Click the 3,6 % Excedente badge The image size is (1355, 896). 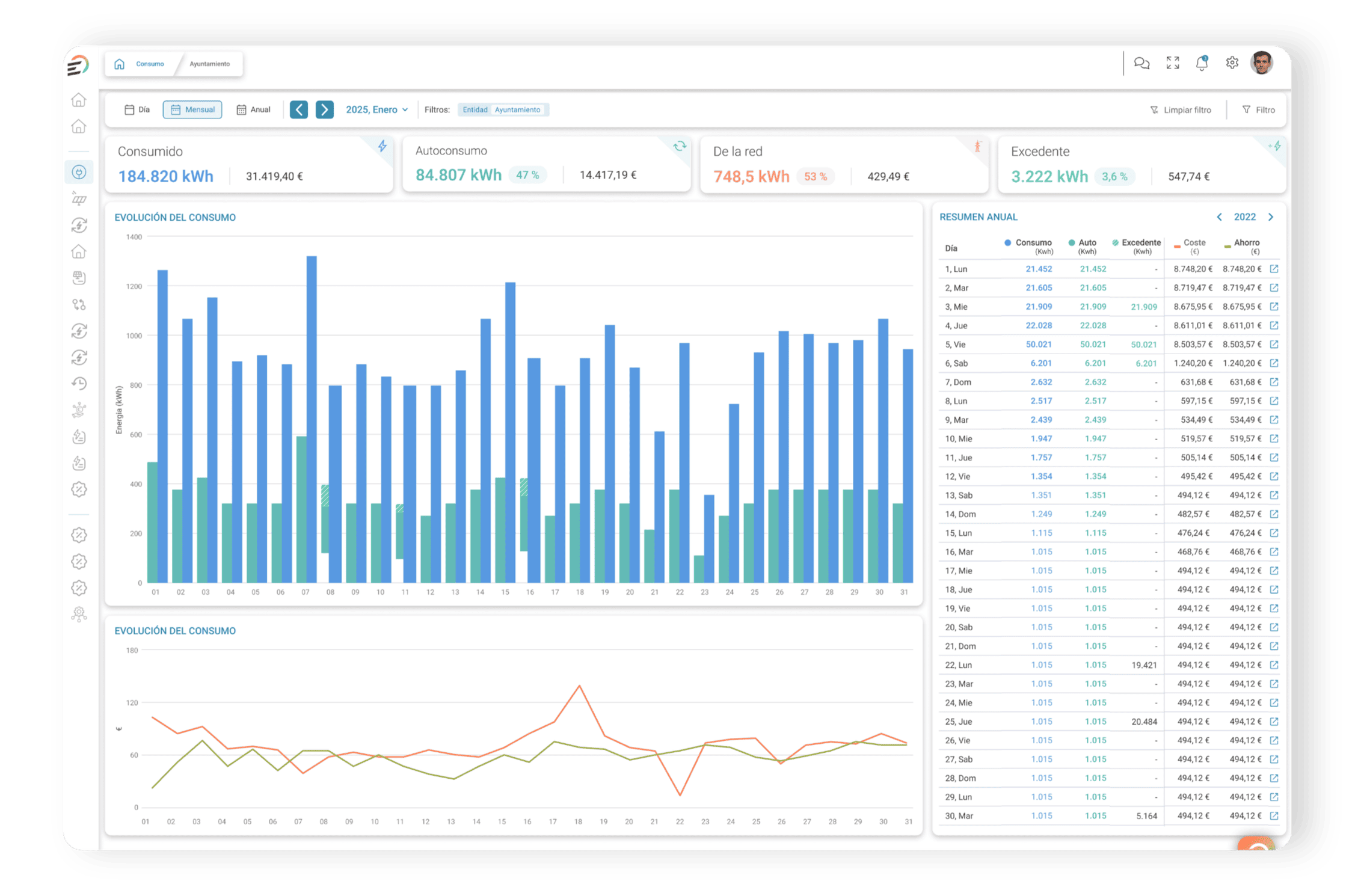1114,176
